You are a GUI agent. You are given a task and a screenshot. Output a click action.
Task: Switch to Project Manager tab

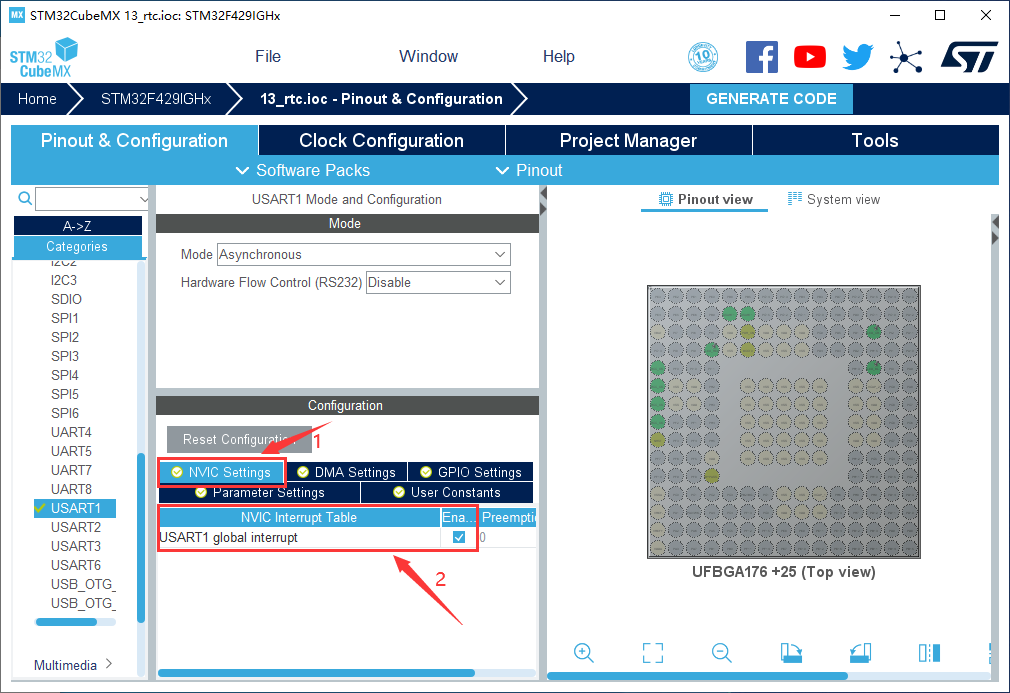628,140
